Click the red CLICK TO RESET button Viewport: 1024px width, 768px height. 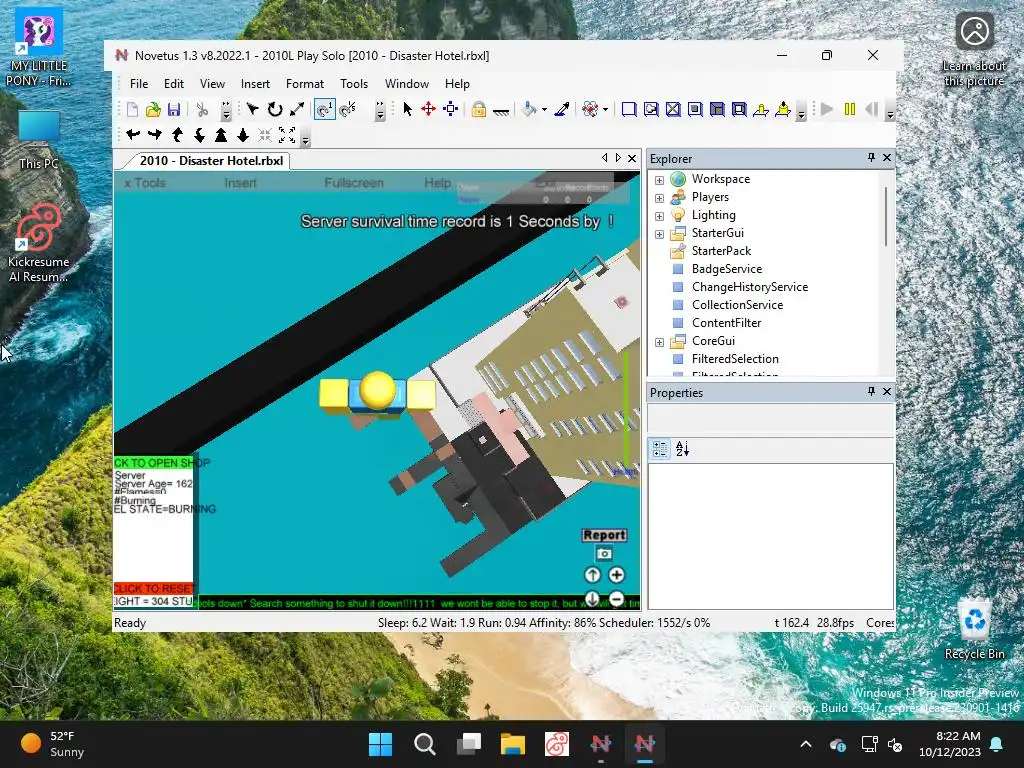point(154,588)
